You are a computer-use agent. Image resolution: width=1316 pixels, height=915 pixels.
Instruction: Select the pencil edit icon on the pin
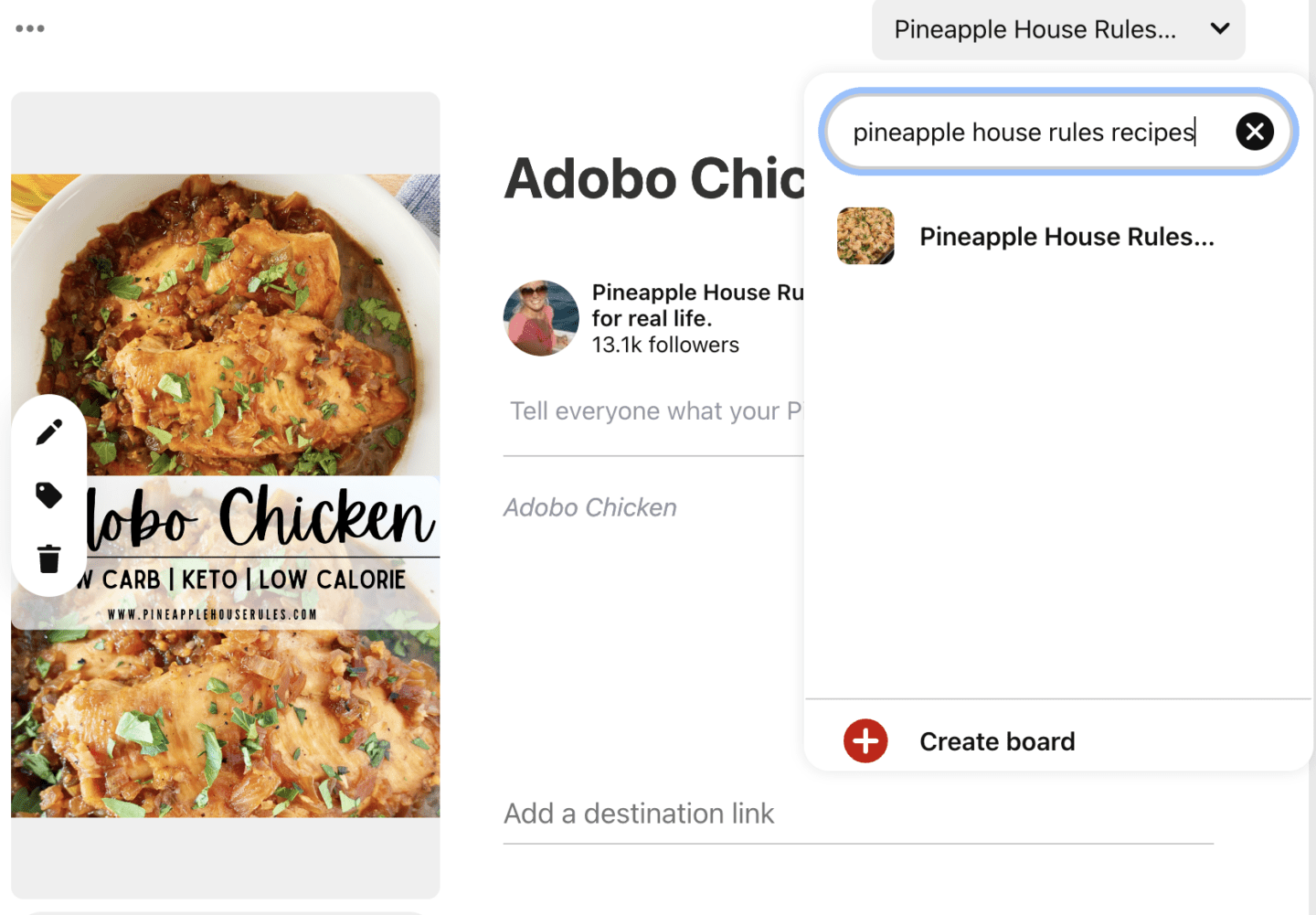click(48, 430)
